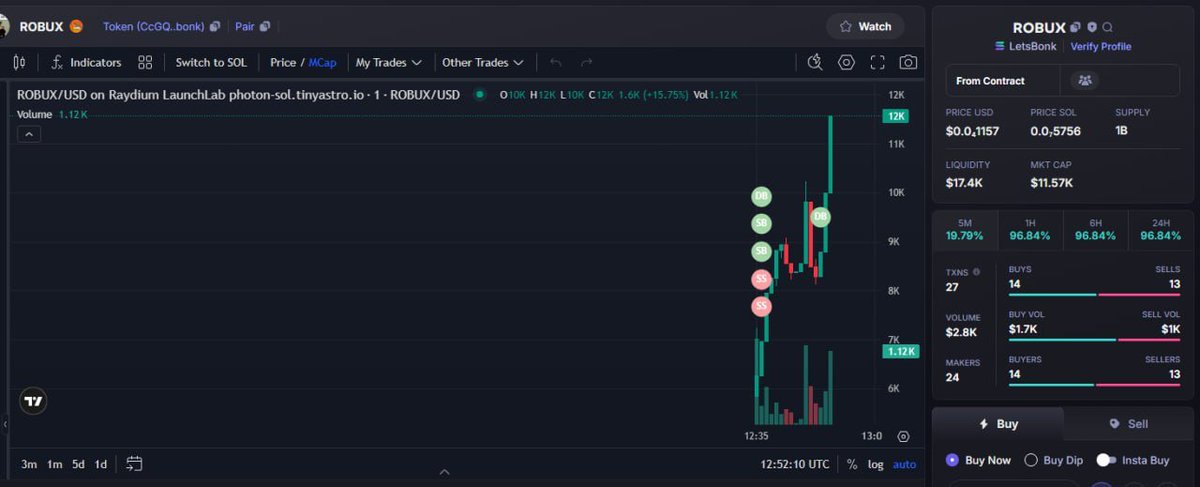Click the orange badge next to ROBUX
1200x487 pixels.
76,27
